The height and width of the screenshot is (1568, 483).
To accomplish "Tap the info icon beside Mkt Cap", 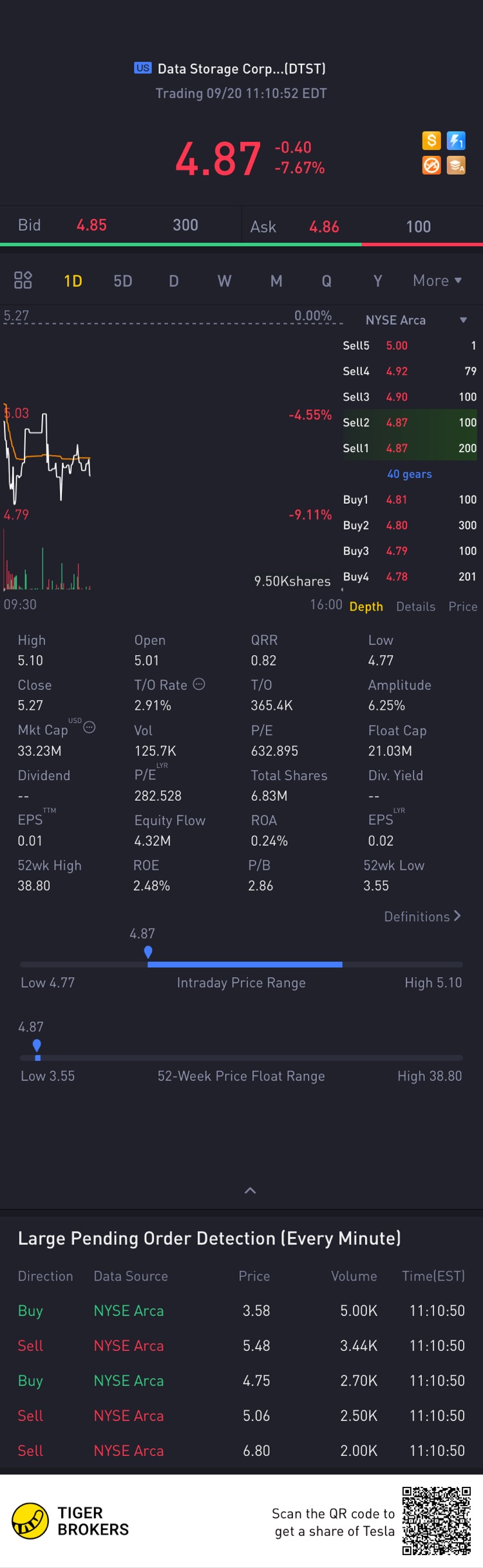I will [x=90, y=727].
